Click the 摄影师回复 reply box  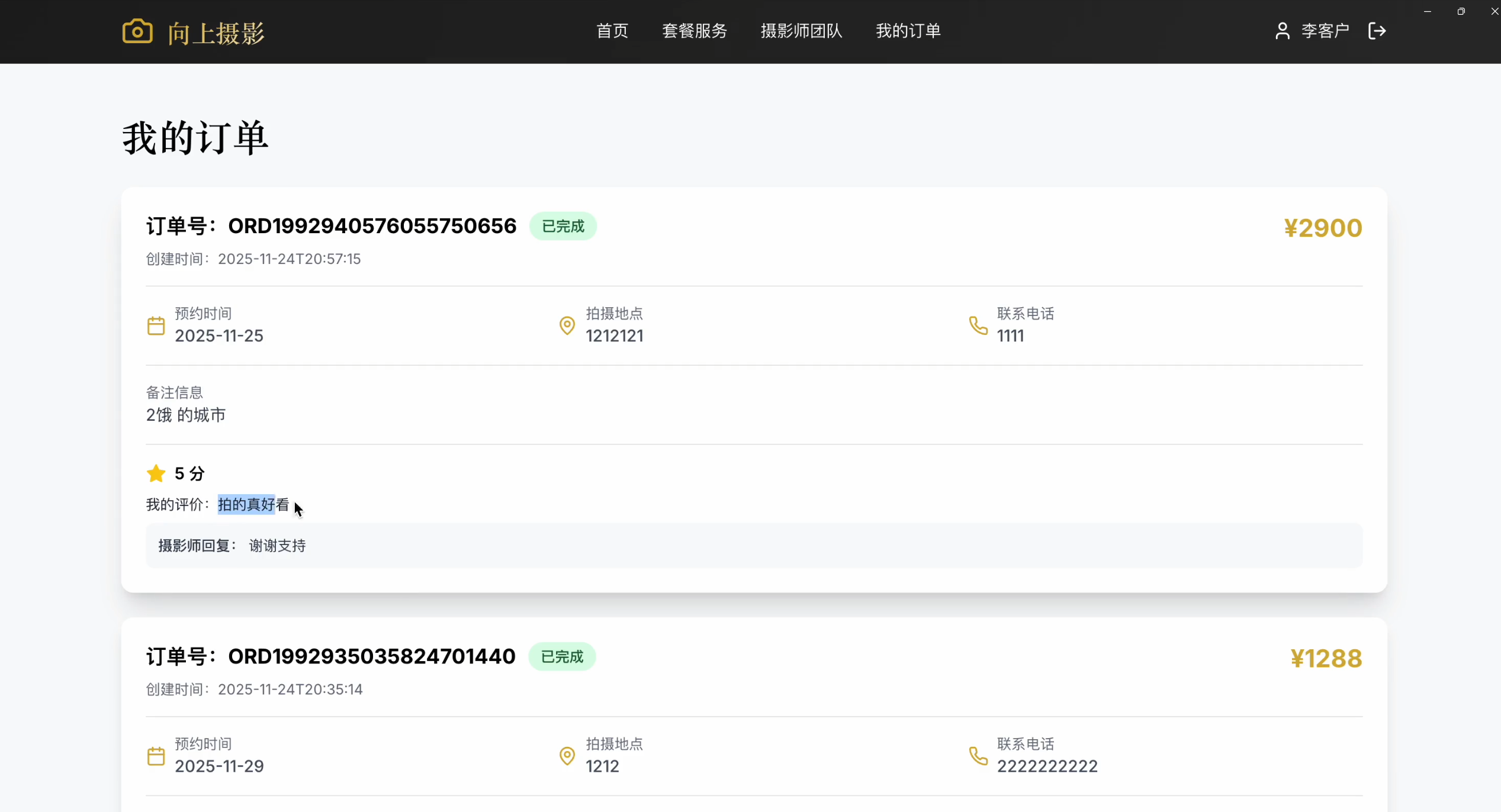point(753,546)
